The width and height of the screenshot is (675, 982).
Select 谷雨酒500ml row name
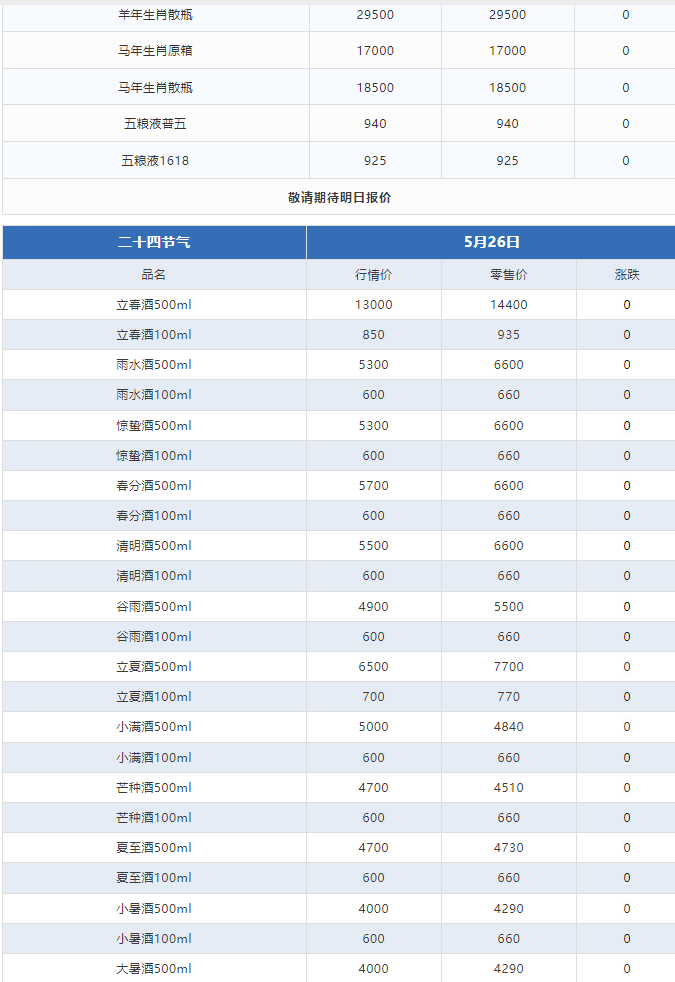tap(154, 606)
